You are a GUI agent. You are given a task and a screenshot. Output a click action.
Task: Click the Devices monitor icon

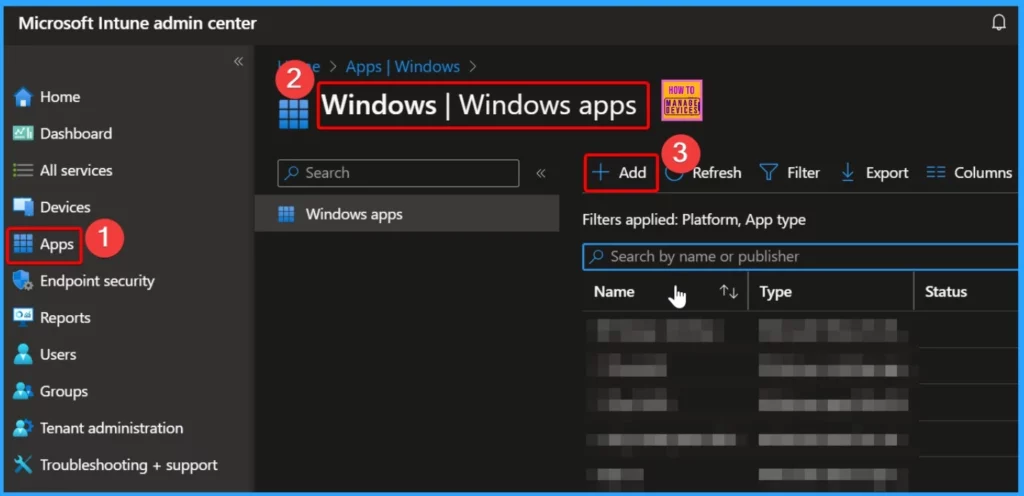[23, 207]
